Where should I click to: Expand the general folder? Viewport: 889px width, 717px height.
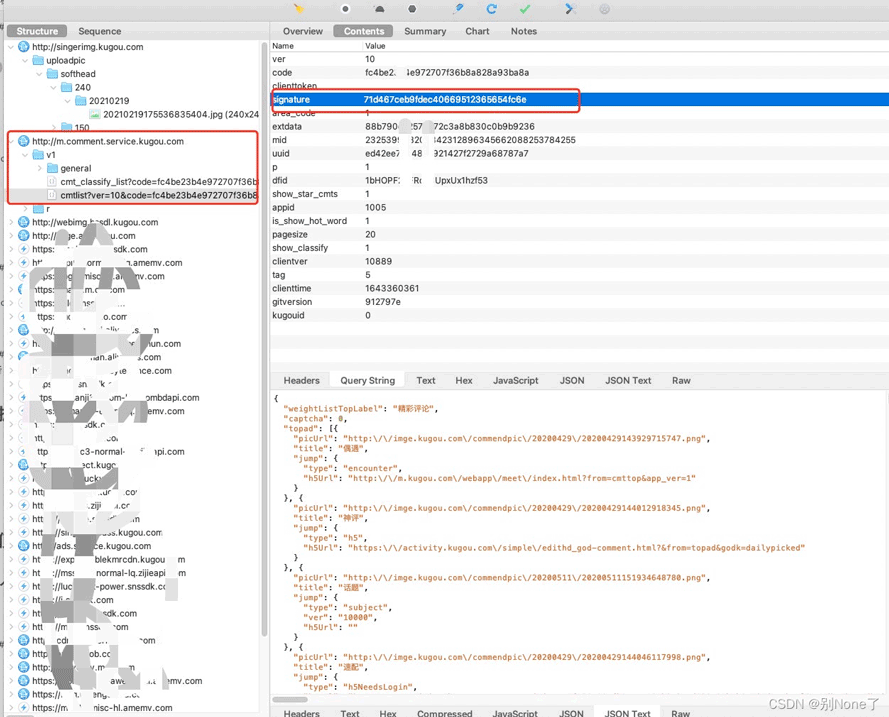(40, 169)
